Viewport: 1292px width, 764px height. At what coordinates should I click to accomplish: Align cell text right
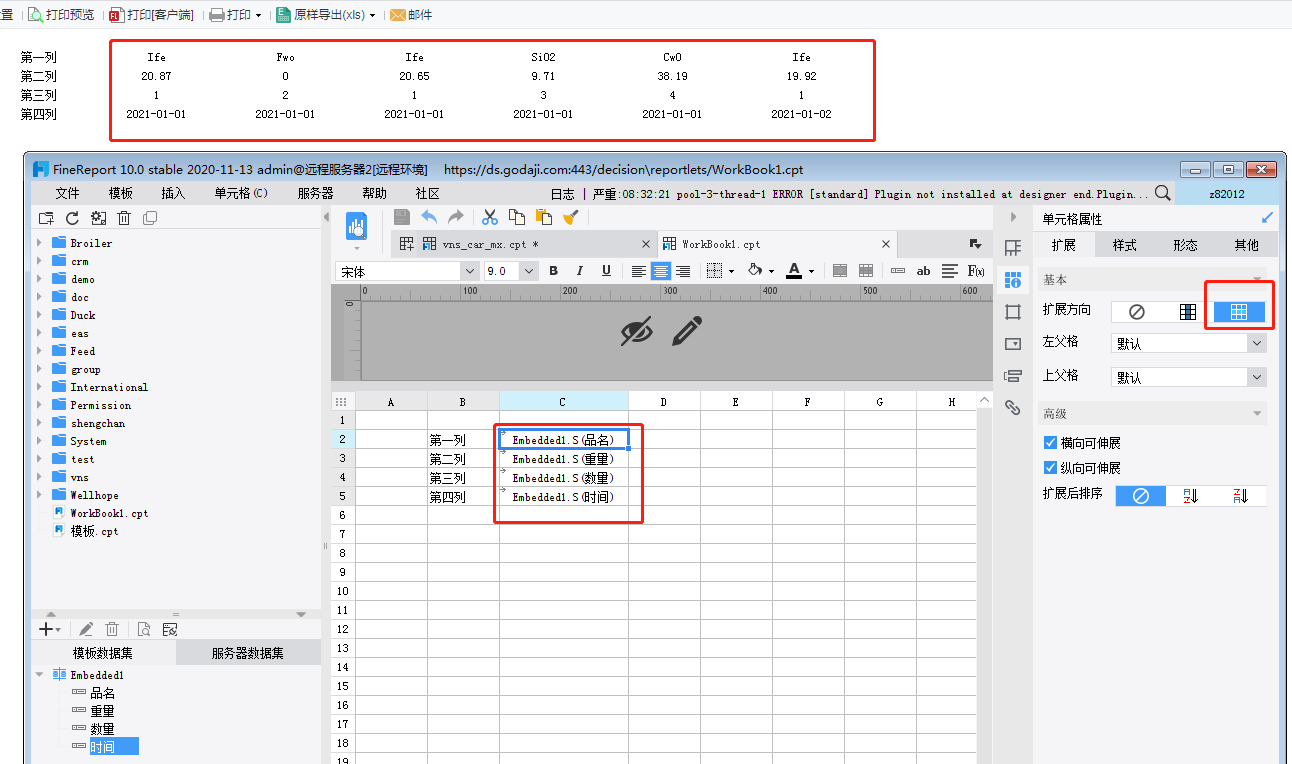point(683,271)
